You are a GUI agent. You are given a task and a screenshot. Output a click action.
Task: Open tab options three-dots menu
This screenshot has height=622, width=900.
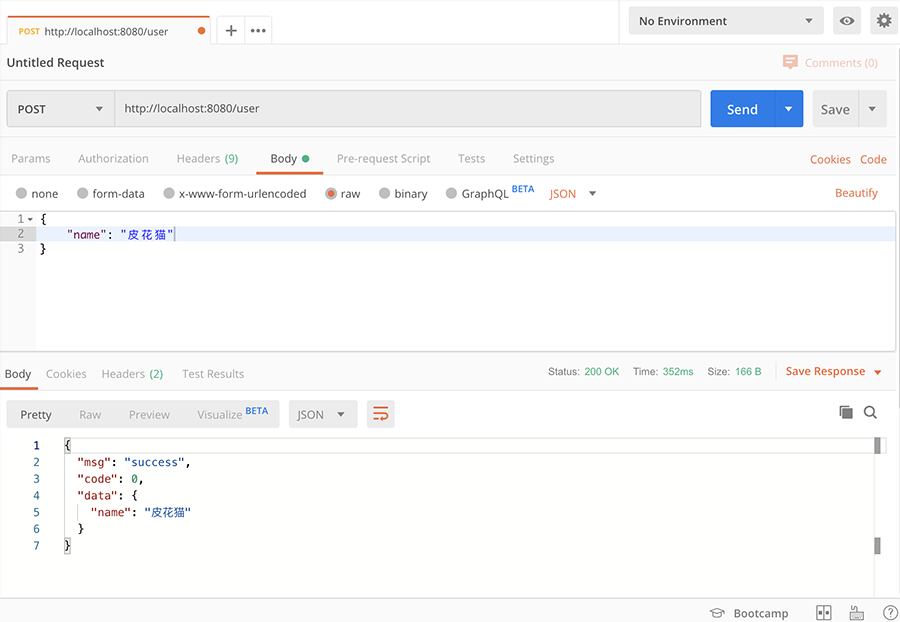coord(258,31)
